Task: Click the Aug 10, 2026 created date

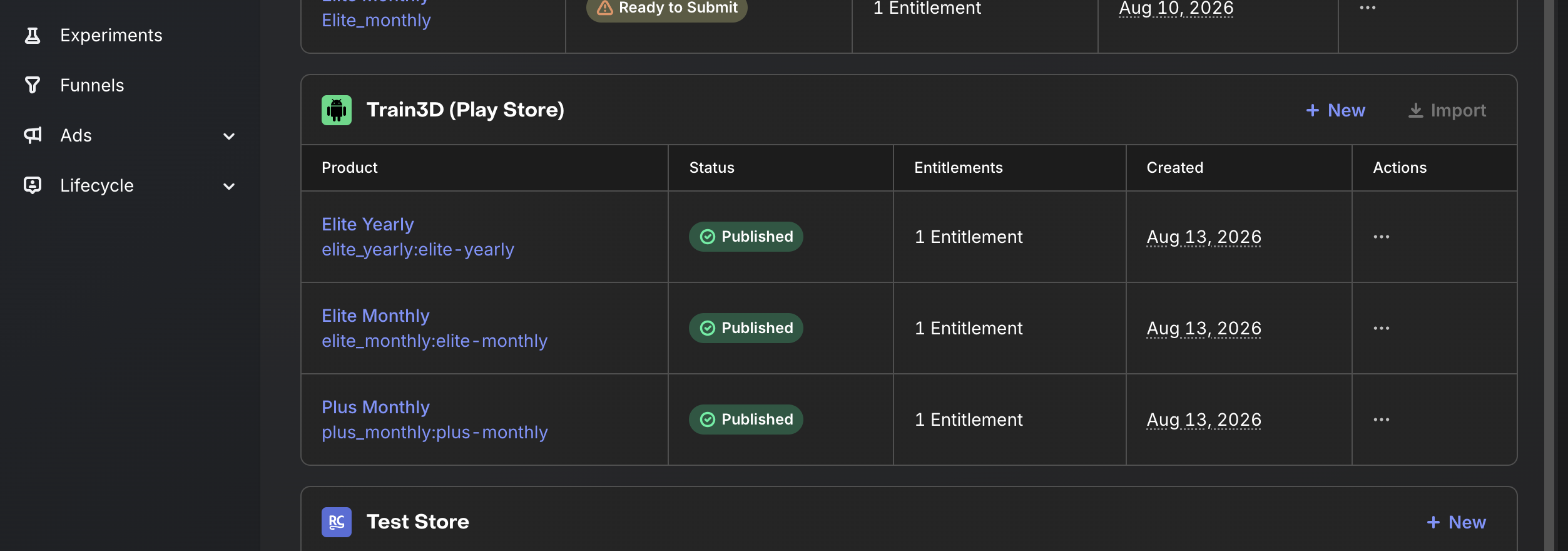Action: [x=1176, y=9]
